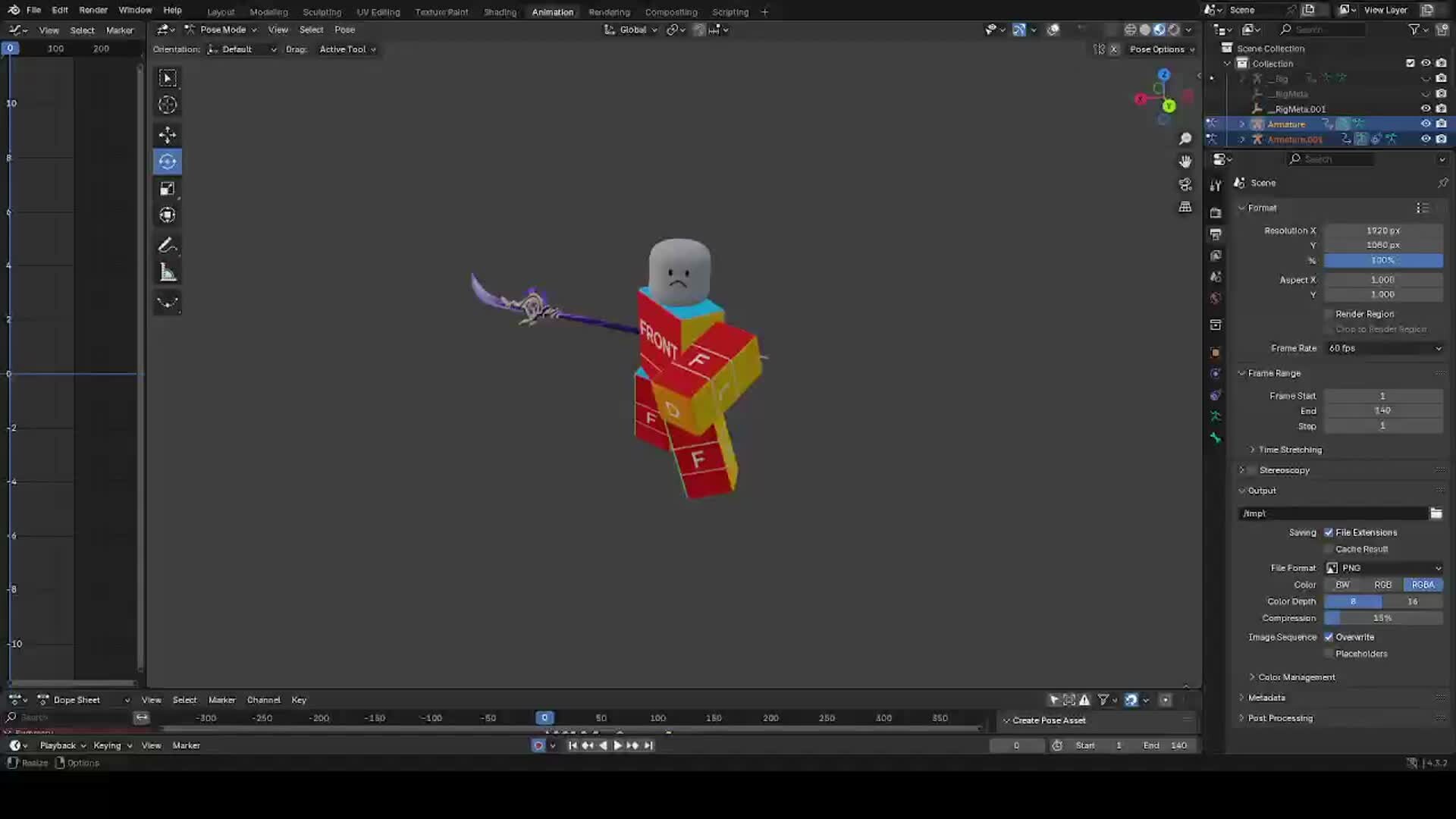Open the File Format dropdown showing PNG
The height and width of the screenshot is (819, 1456).
[x=1384, y=567]
